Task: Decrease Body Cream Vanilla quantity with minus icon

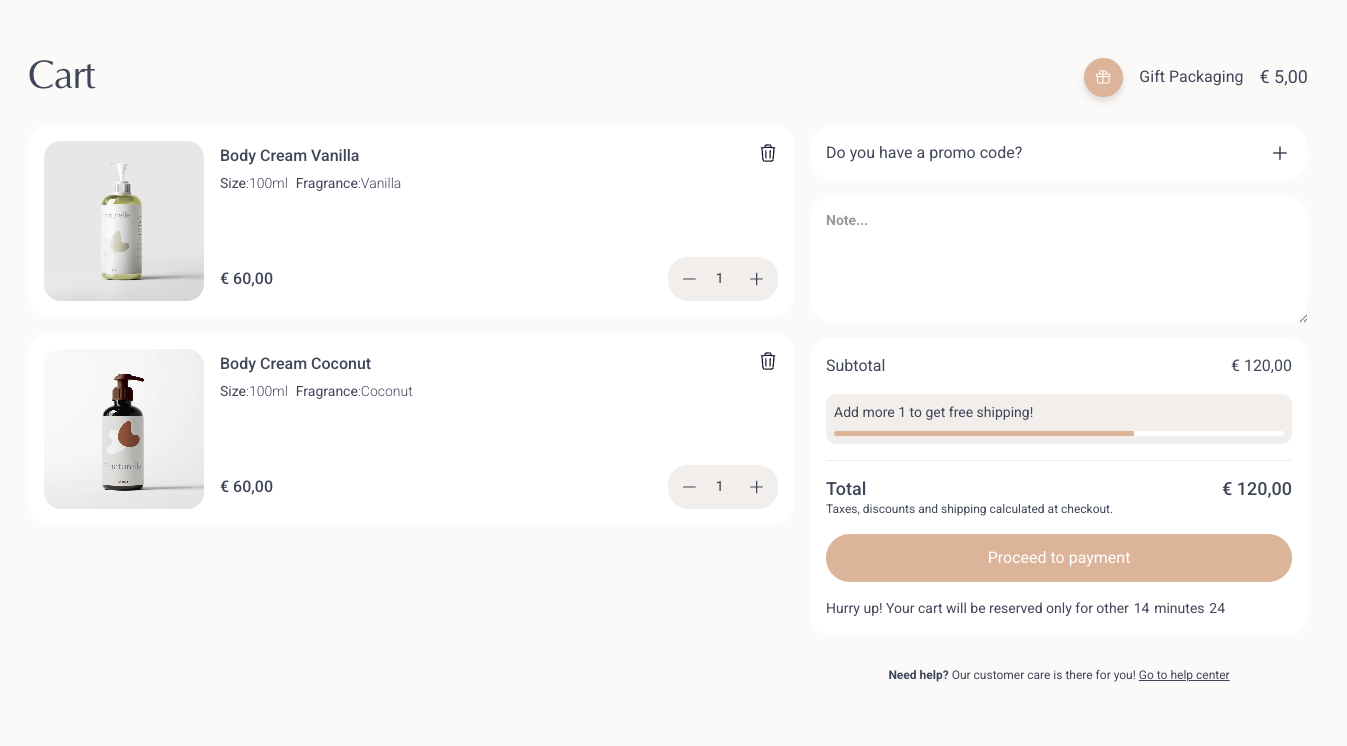Action: point(689,279)
